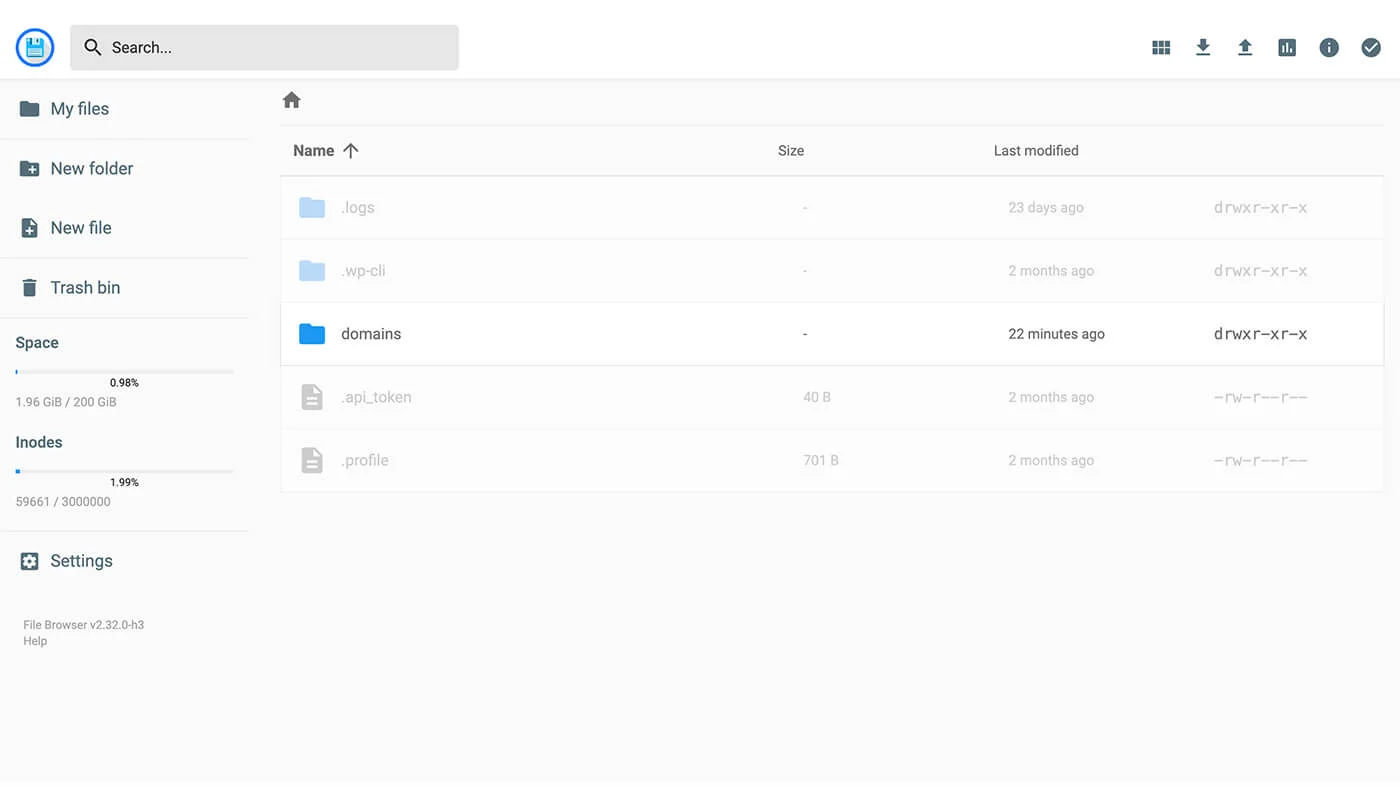Click the download arrow icon in the header
This screenshot has width=1400, height=800.
tap(1203, 47)
